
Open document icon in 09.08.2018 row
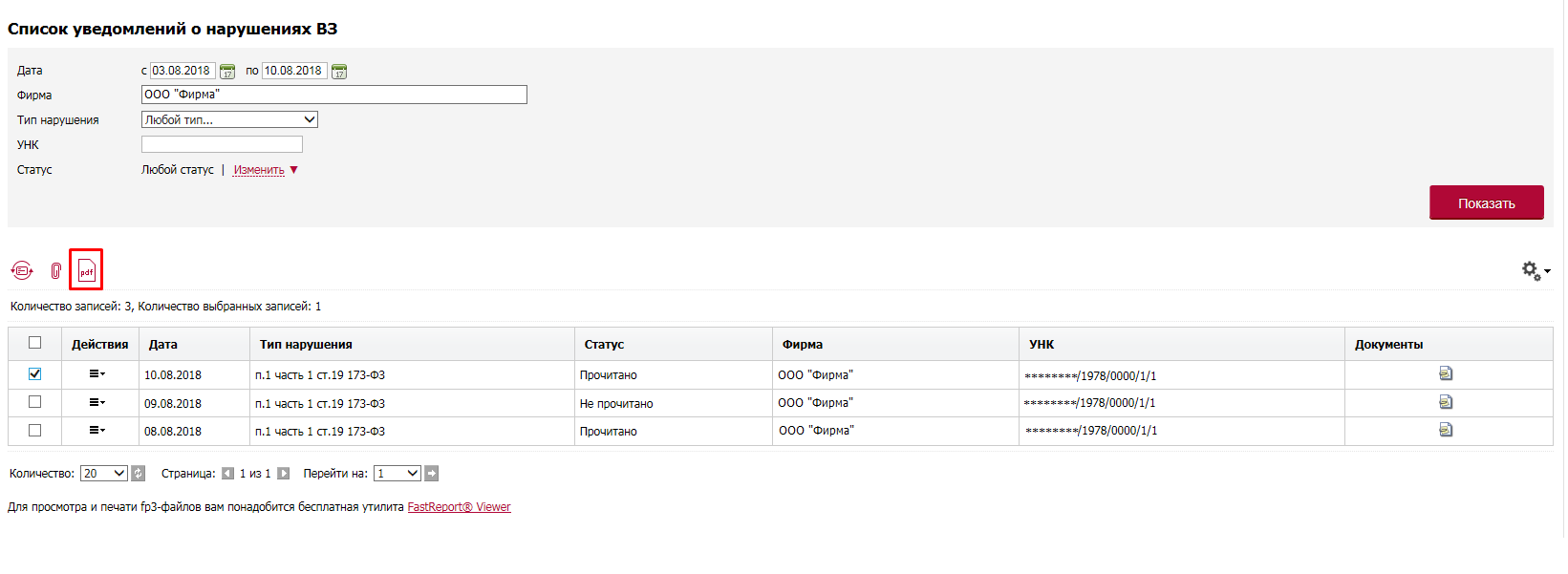pos(1446,402)
